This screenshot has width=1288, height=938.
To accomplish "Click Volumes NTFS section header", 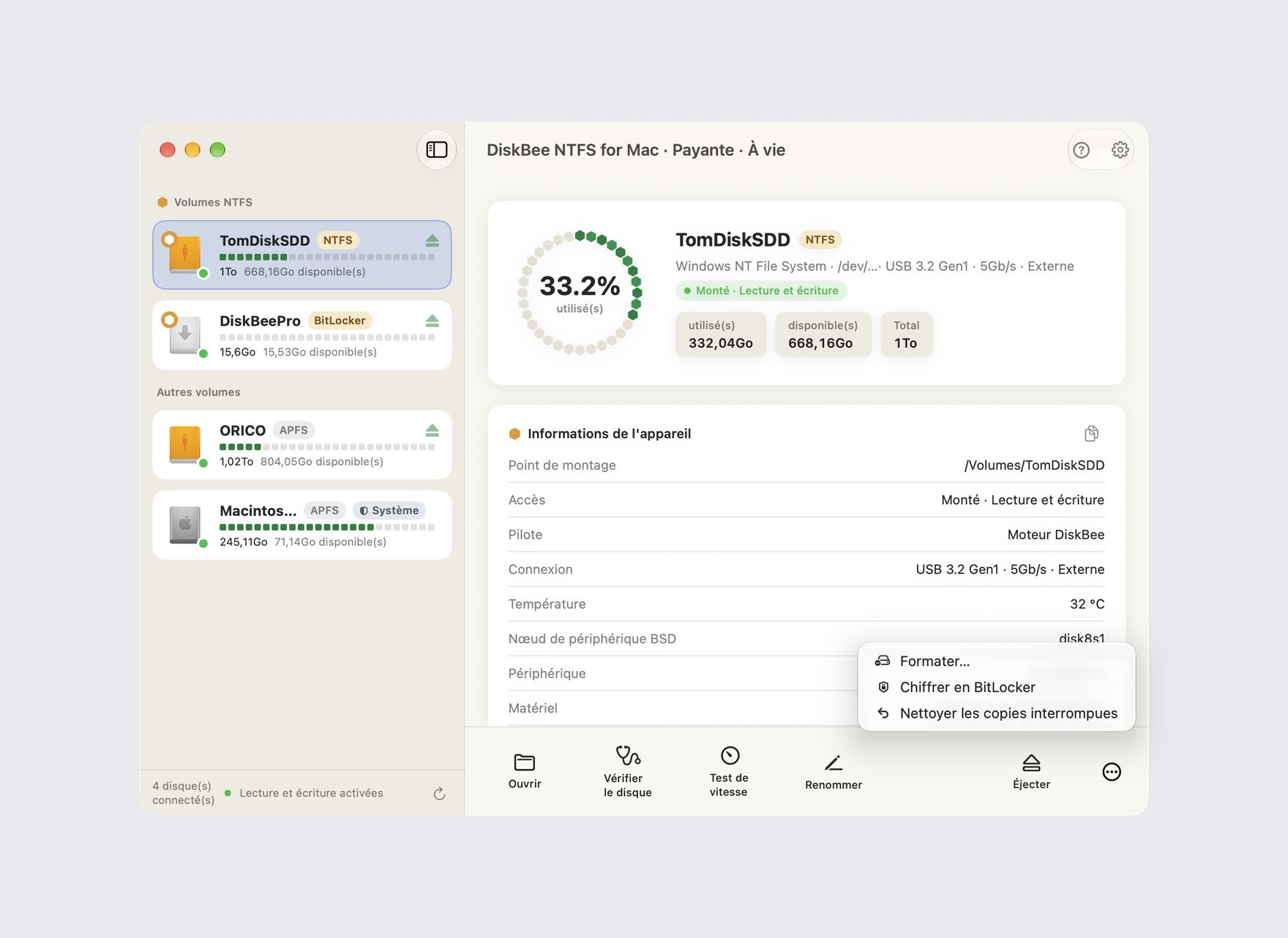I will click(x=205, y=203).
